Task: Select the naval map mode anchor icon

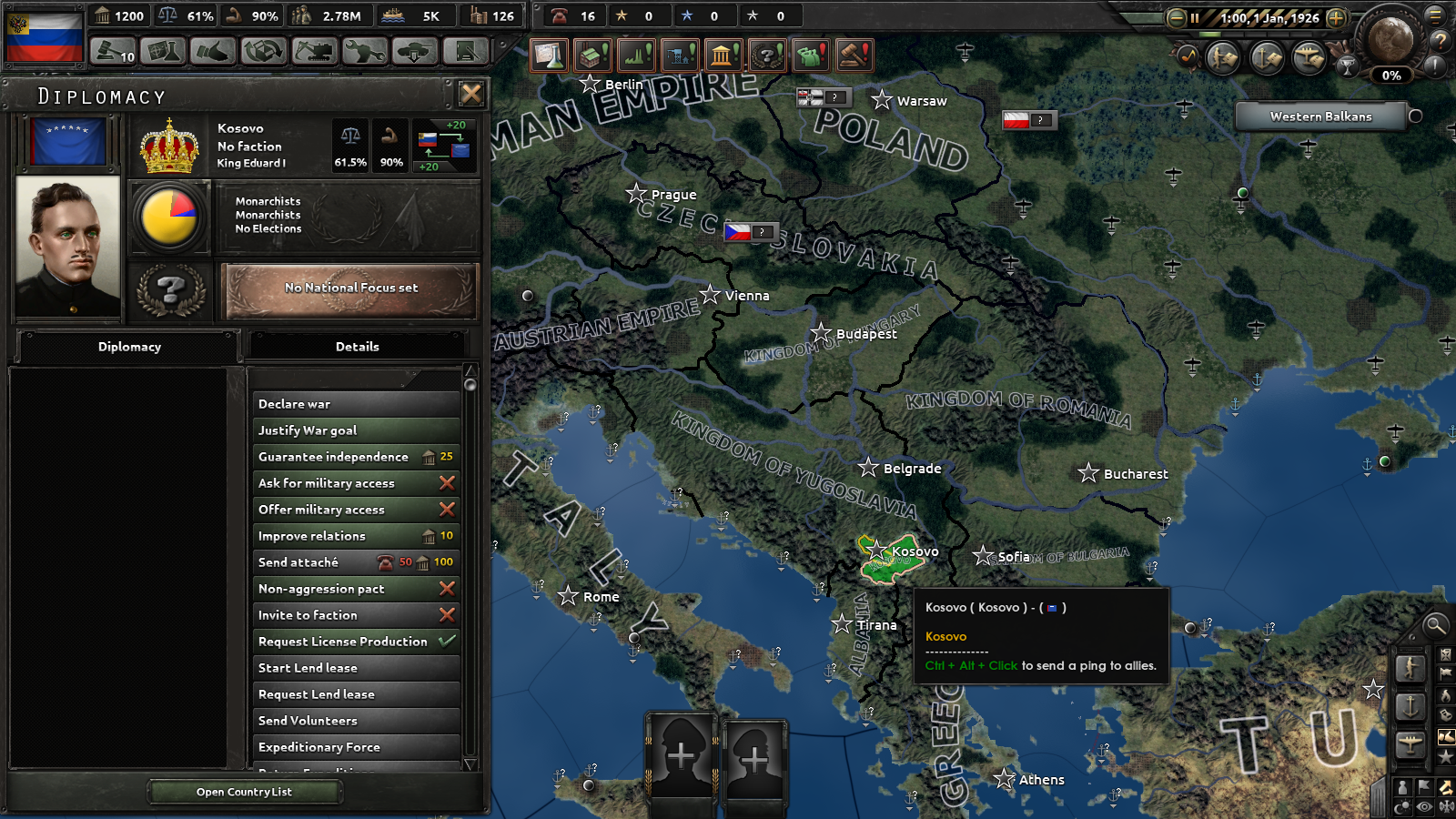Action: (x=1410, y=706)
